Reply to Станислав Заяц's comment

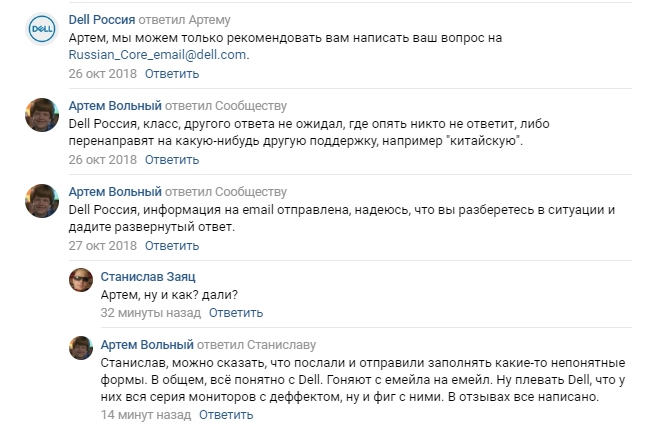(233, 312)
